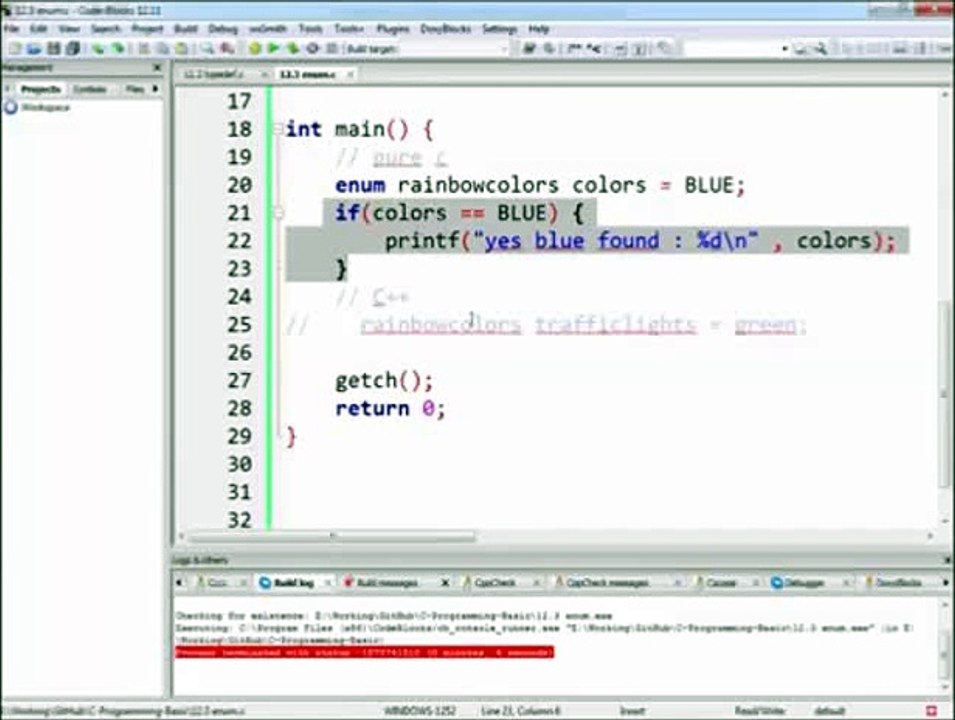The image size is (955, 720).
Task: Click the red status icon in status bar corner
Action: click(931, 710)
